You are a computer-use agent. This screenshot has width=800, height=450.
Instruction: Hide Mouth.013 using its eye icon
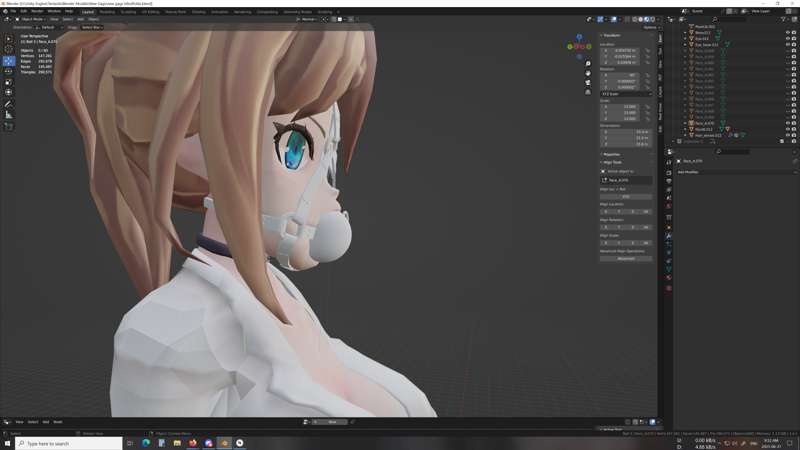click(x=787, y=130)
